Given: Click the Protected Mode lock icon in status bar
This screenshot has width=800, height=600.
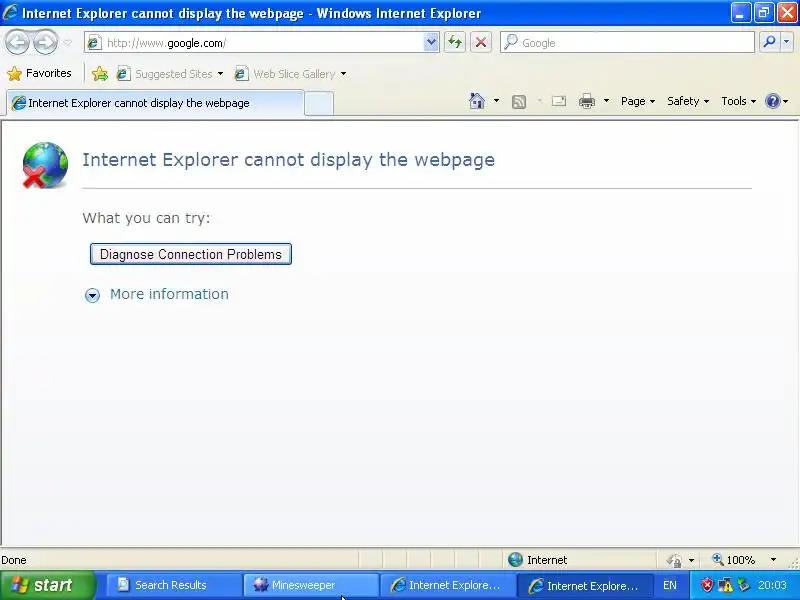Looking at the screenshot, I should [x=674, y=560].
